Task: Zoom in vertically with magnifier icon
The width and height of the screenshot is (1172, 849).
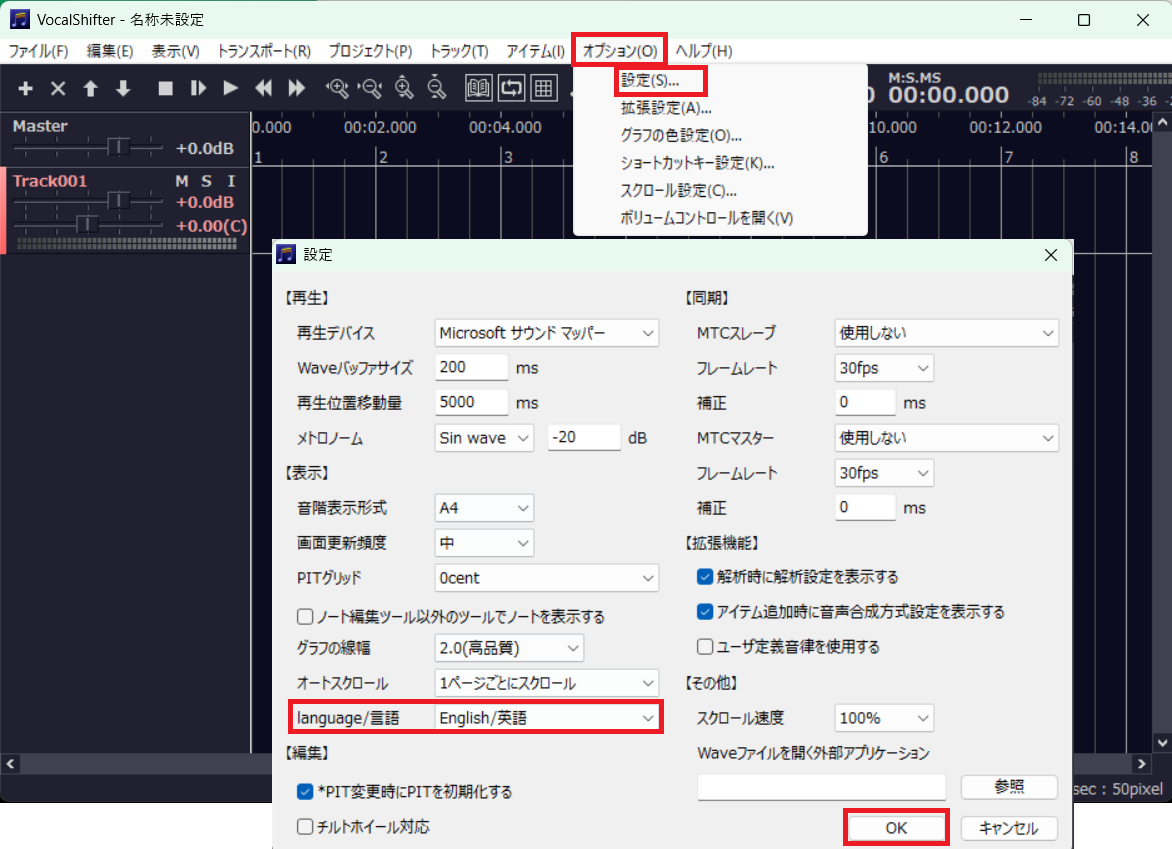Action: (x=404, y=88)
